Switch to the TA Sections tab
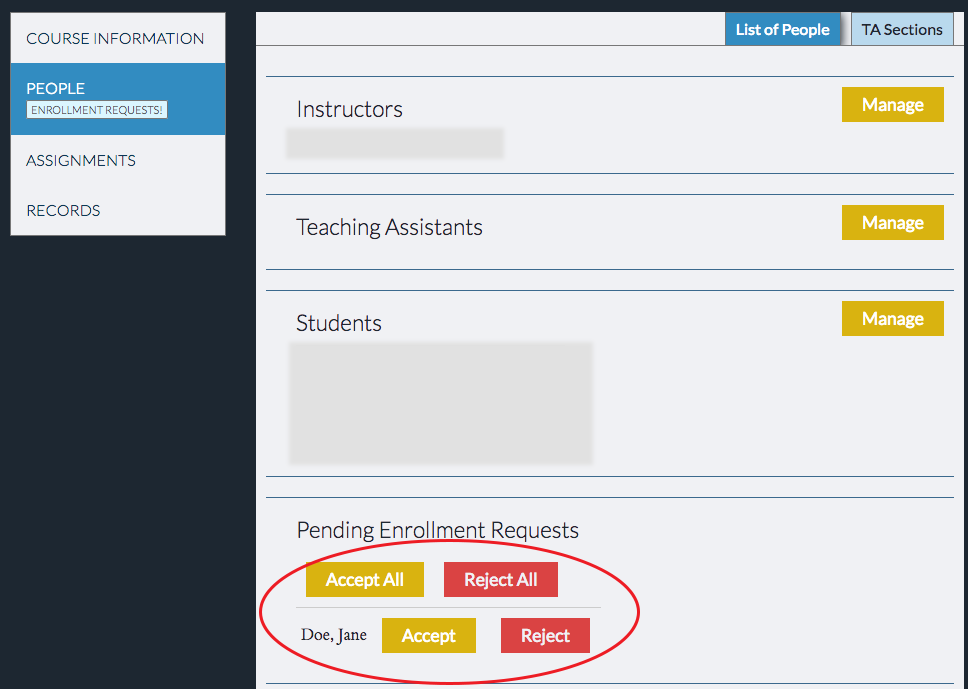 point(902,29)
